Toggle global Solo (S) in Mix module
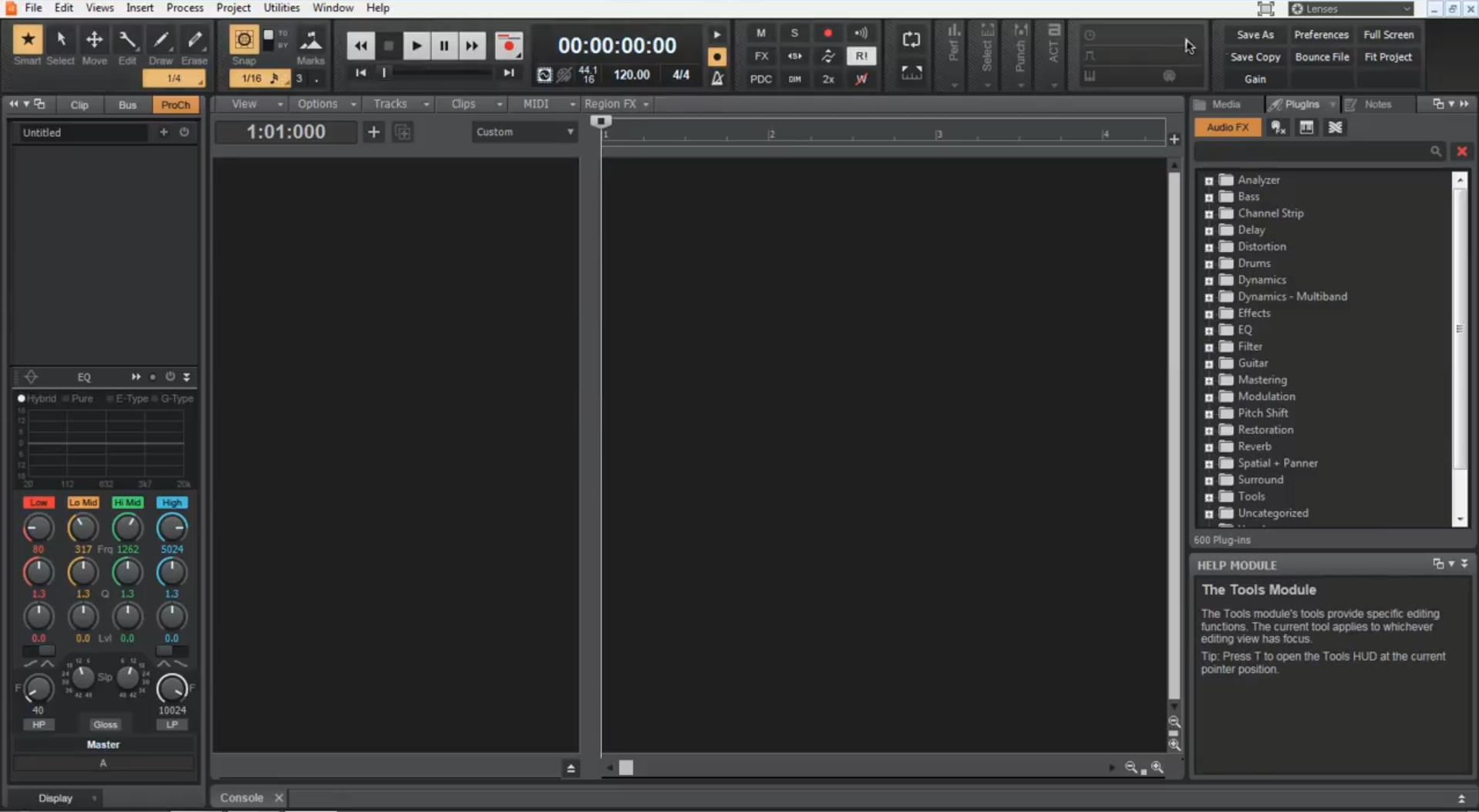 (x=794, y=33)
